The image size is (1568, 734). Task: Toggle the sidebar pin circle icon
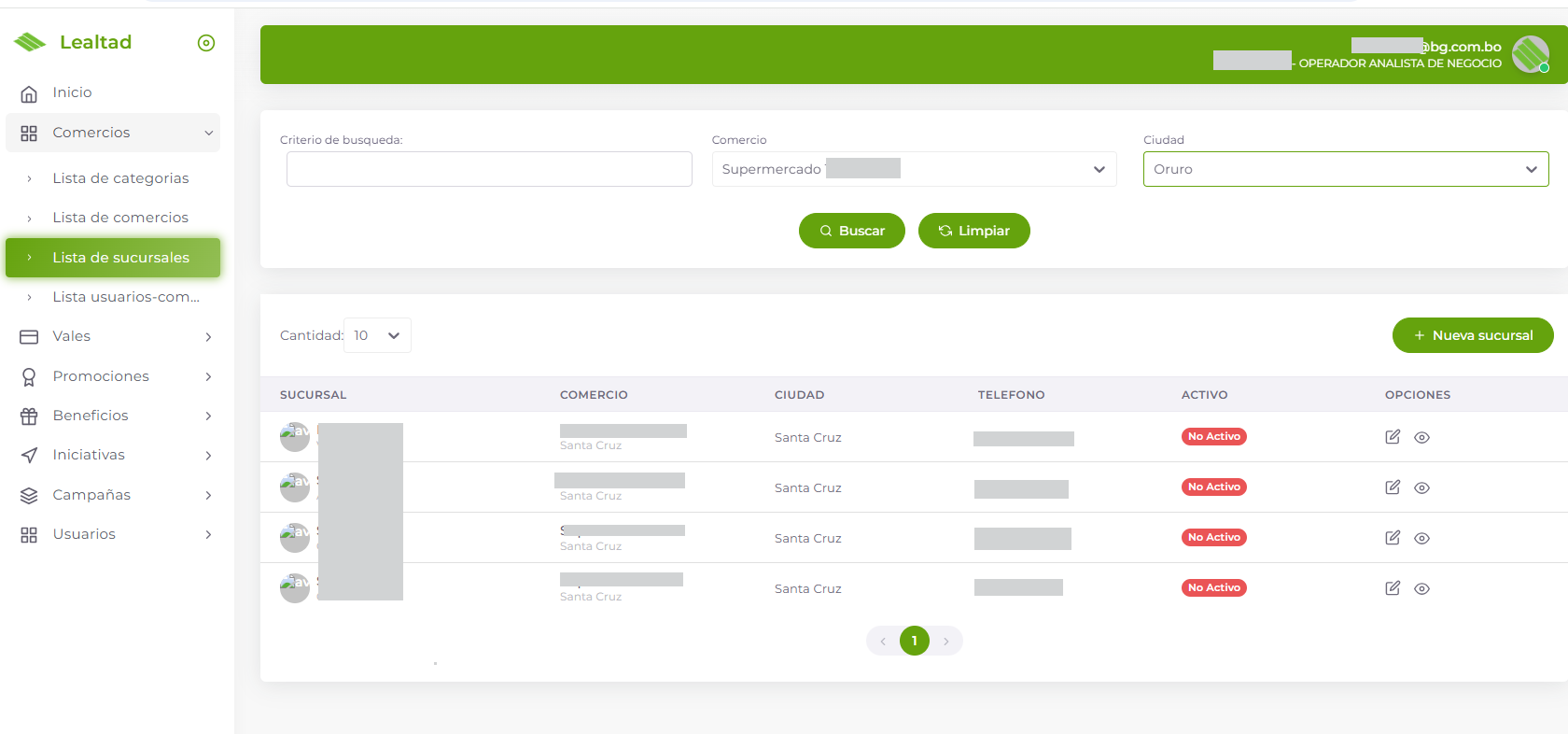pos(206,43)
